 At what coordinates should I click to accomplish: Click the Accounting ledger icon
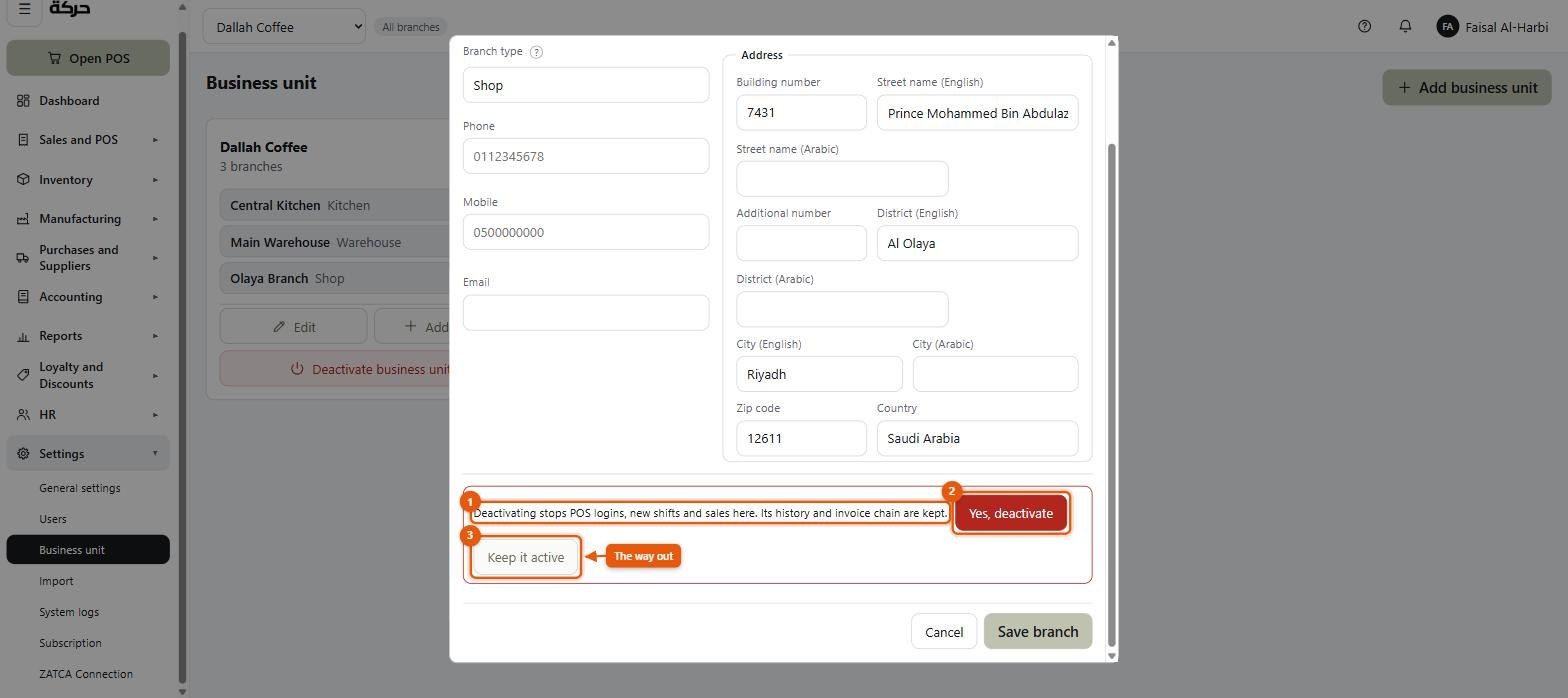23,297
